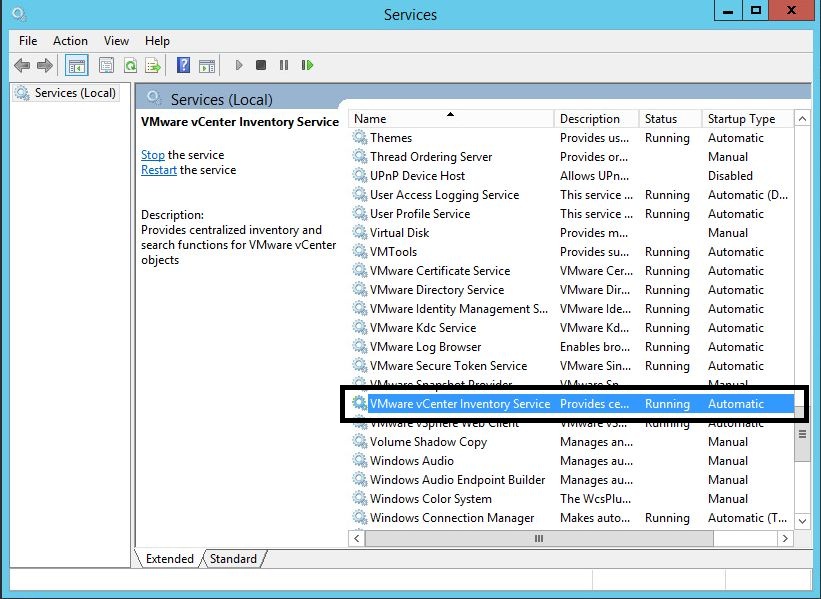The width and height of the screenshot is (821, 599).
Task: Open the View menu
Action: tap(116, 41)
